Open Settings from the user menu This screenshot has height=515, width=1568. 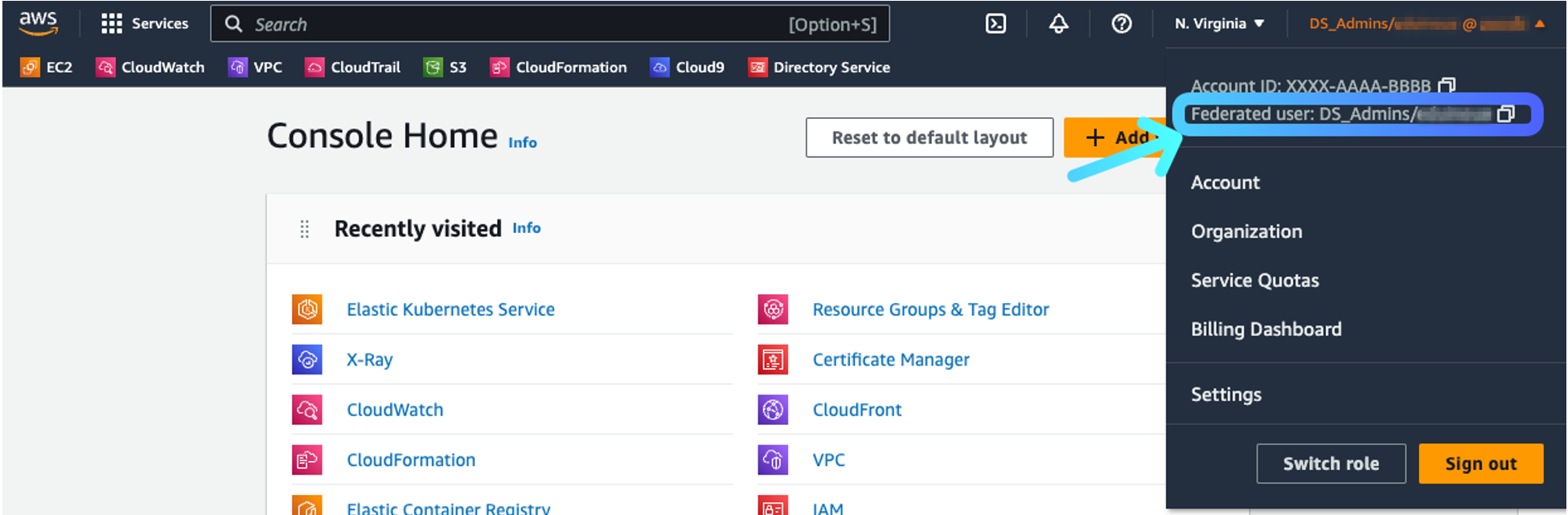(x=1225, y=394)
